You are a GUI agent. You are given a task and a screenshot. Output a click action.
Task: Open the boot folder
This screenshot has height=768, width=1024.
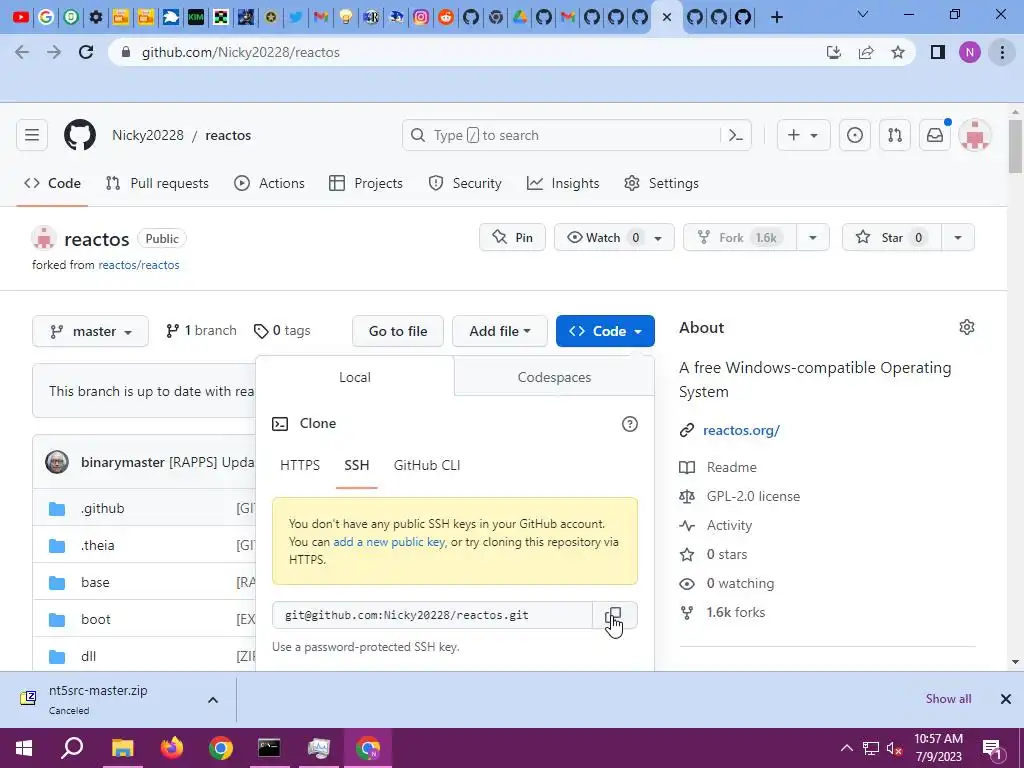[95, 619]
